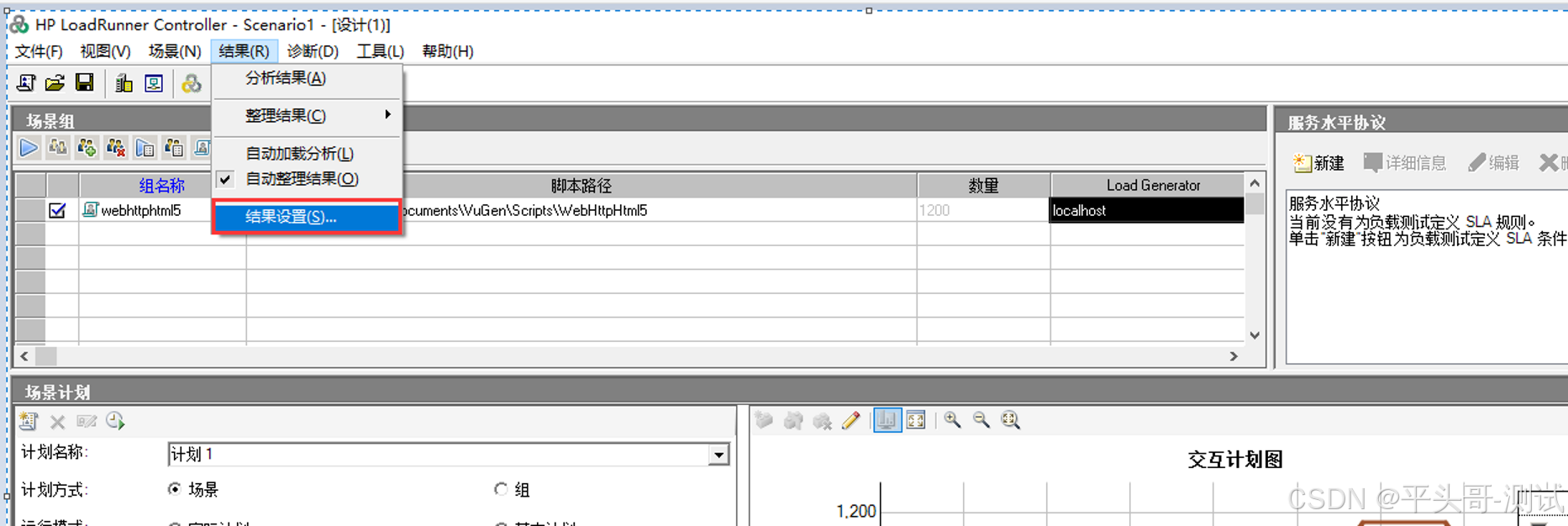Click the LoadRunner app icon in title bar
Screen dimensions: 1568x526
(19, 24)
